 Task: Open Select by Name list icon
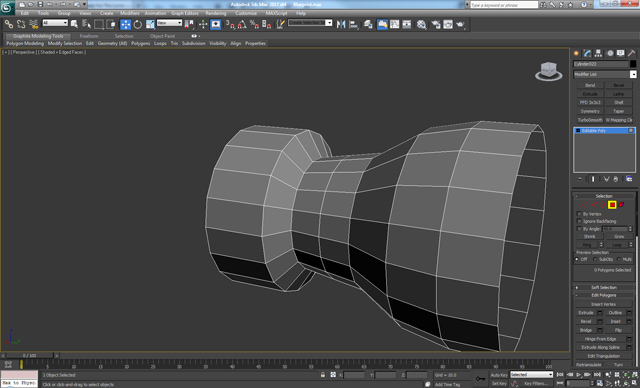click(86, 24)
